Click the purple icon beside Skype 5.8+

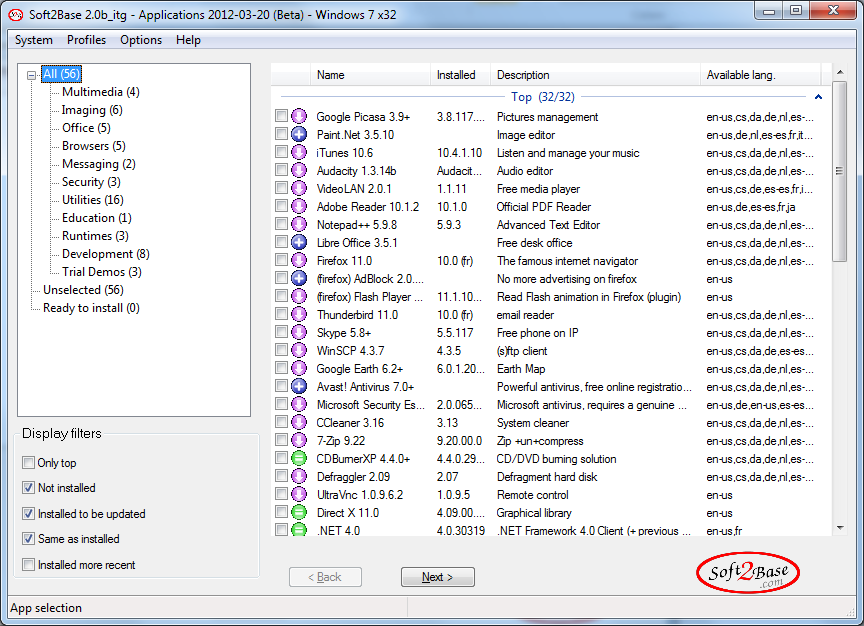pos(298,333)
